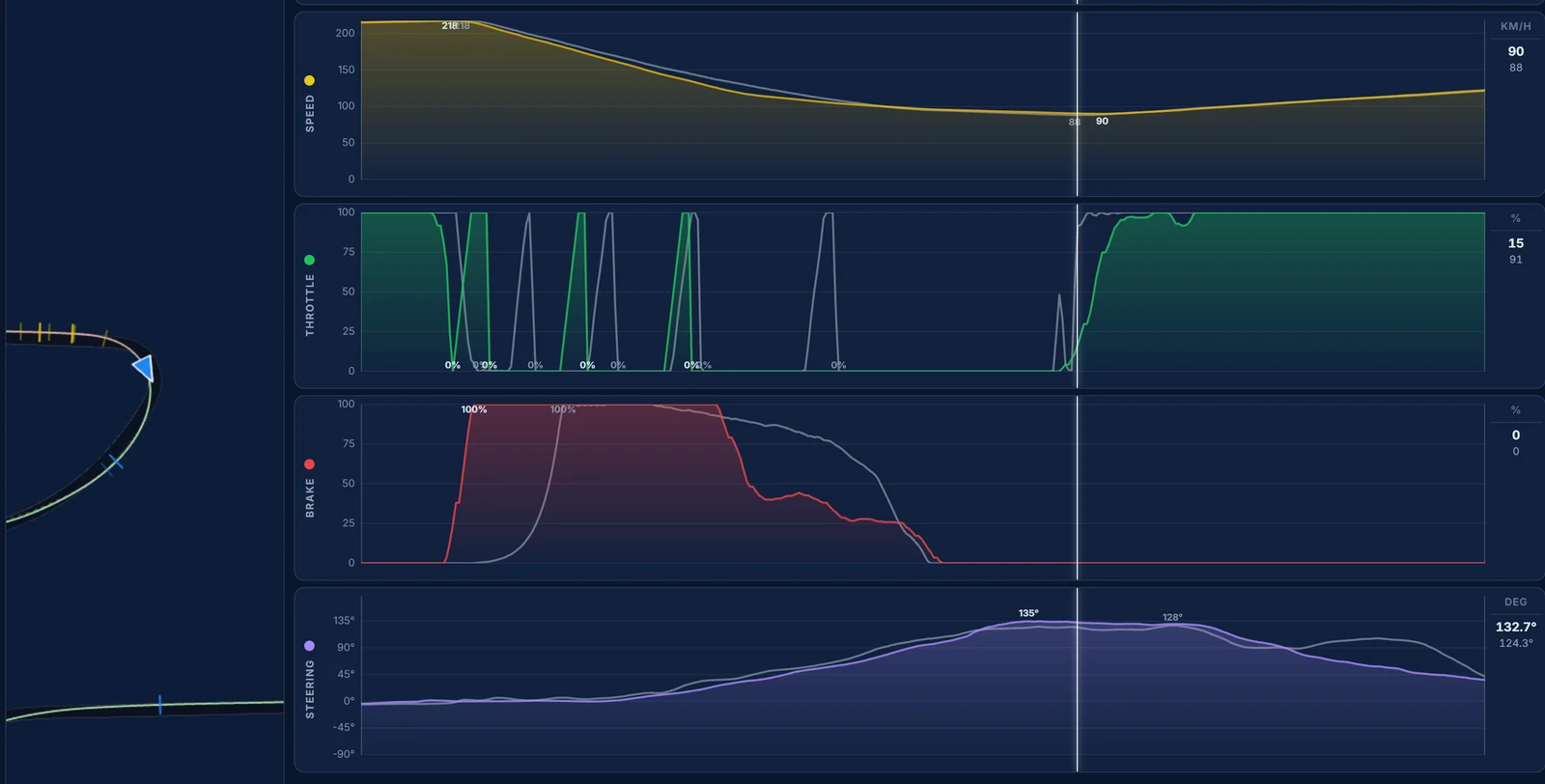Click the throttle comparison readout 91
Image resolution: width=1545 pixels, height=784 pixels.
point(1516,260)
